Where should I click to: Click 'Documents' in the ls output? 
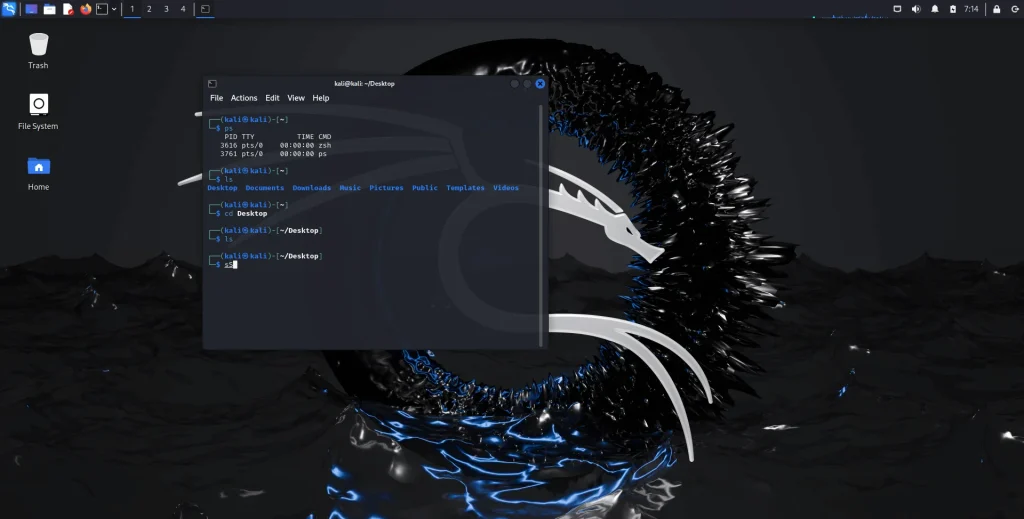click(264, 188)
